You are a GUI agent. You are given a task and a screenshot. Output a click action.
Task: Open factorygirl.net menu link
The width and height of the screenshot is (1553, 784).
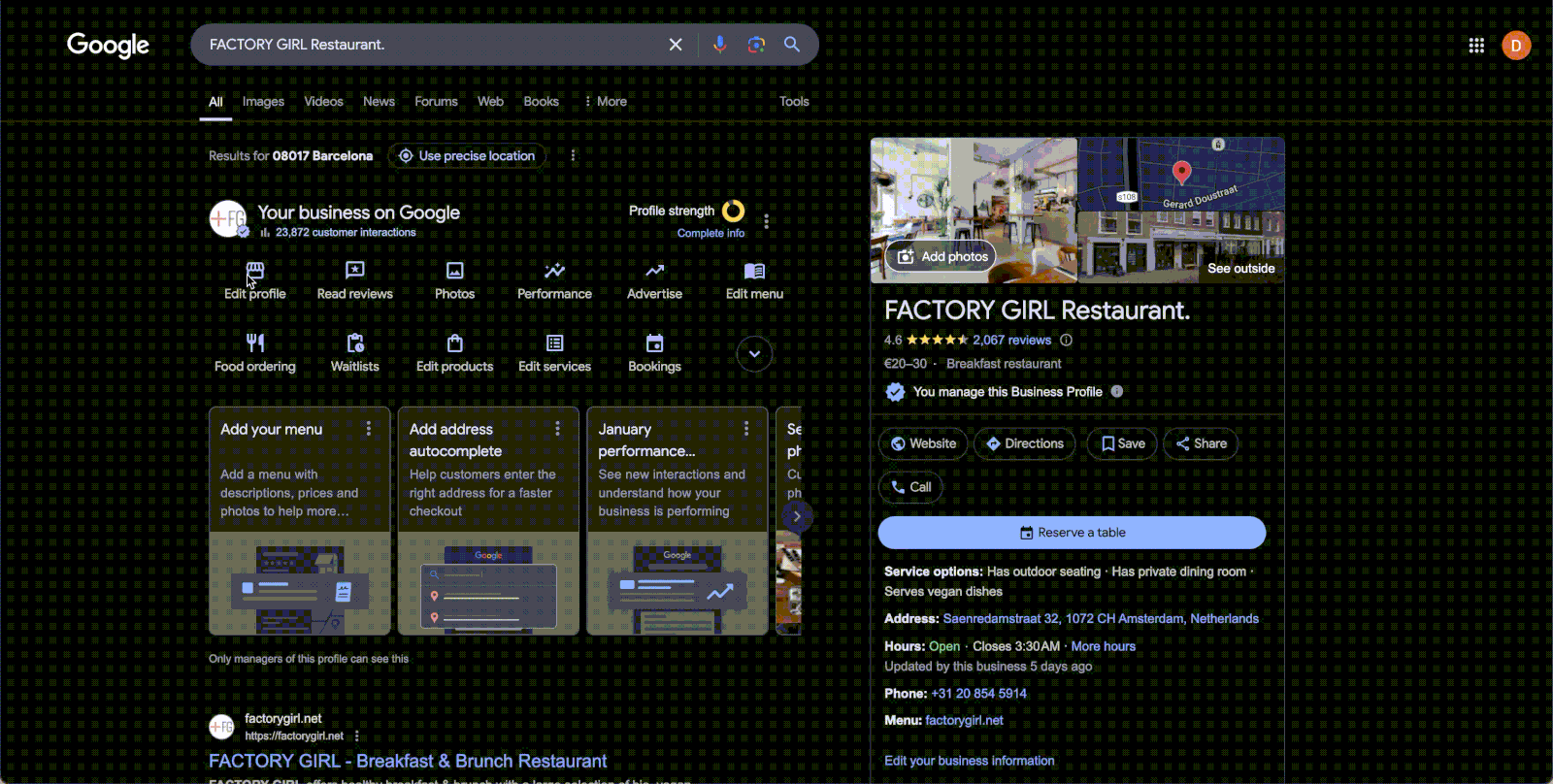point(964,720)
